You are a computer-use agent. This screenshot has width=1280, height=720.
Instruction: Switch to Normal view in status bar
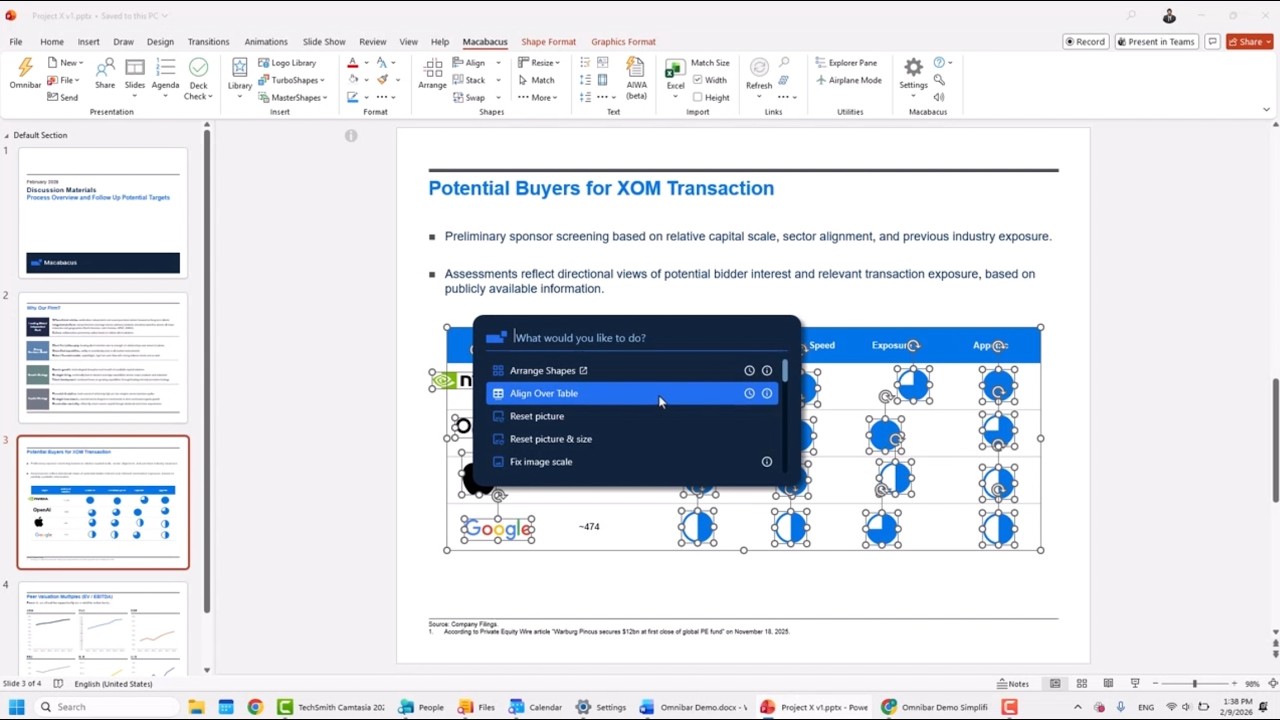pyautogui.click(x=1055, y=684)
